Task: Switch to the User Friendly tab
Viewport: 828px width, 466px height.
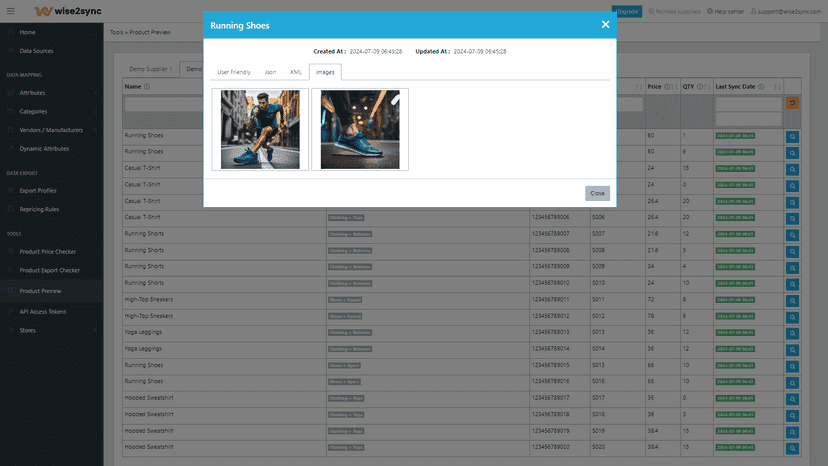Action: pyautogui.click(x=234, y=72)
